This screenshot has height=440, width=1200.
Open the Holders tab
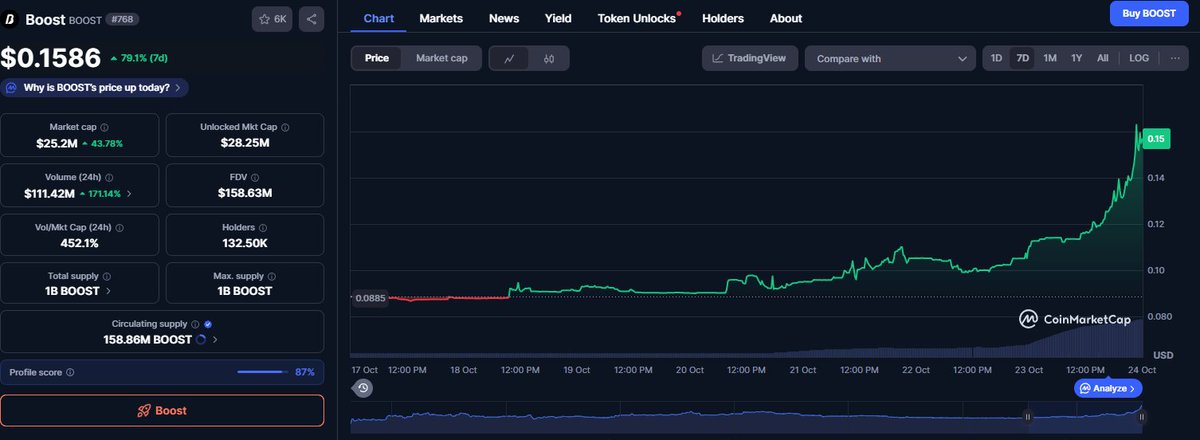[723, 18]
